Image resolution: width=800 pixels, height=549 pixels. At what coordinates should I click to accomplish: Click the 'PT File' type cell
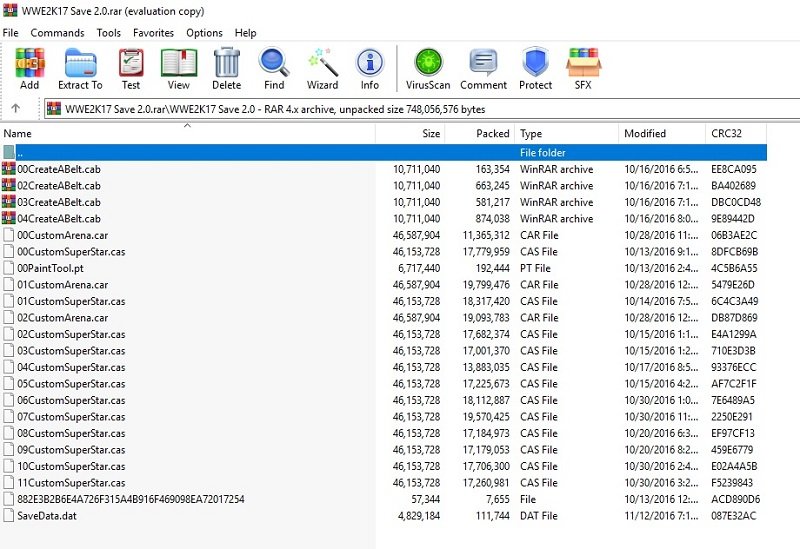coord(535,268)
